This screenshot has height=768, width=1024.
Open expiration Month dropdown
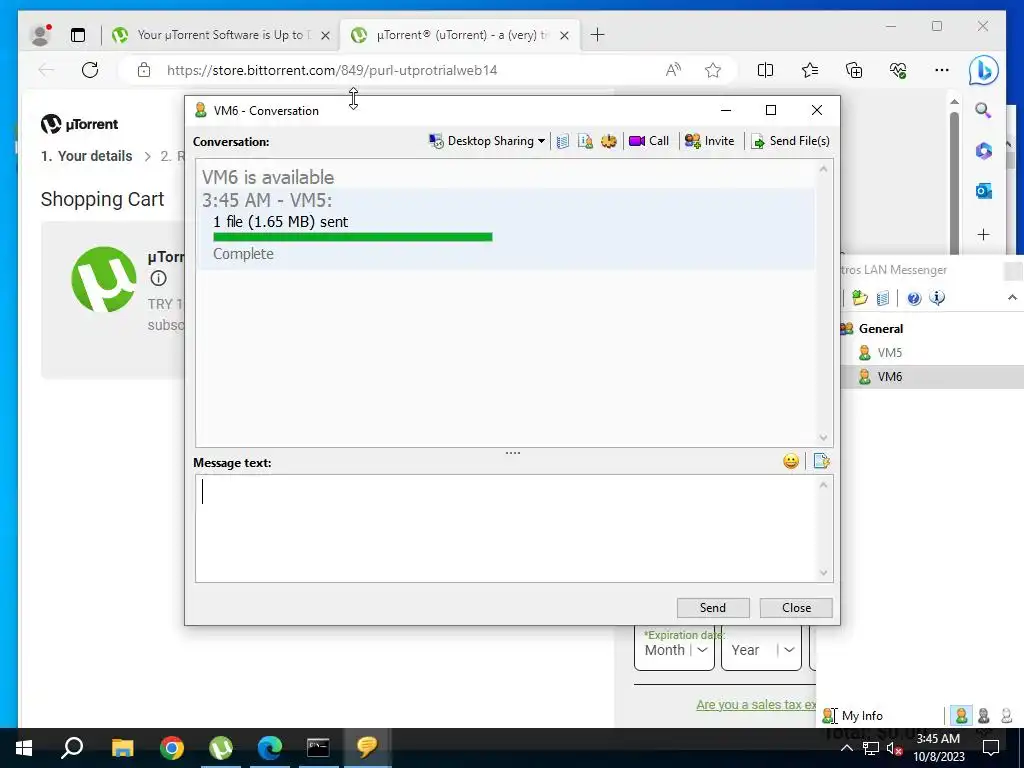click(675, 650)
